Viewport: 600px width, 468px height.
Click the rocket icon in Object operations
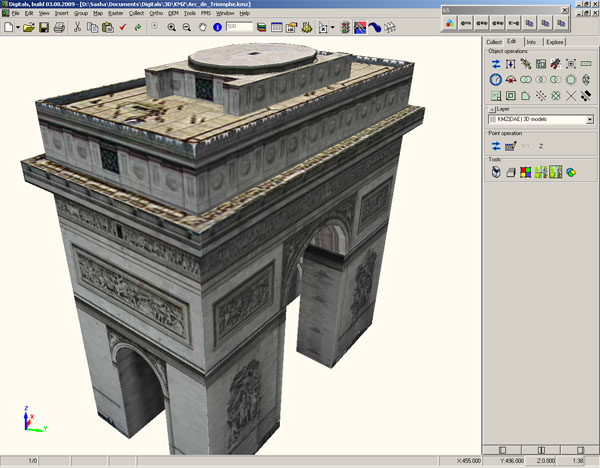pos(556,64)
